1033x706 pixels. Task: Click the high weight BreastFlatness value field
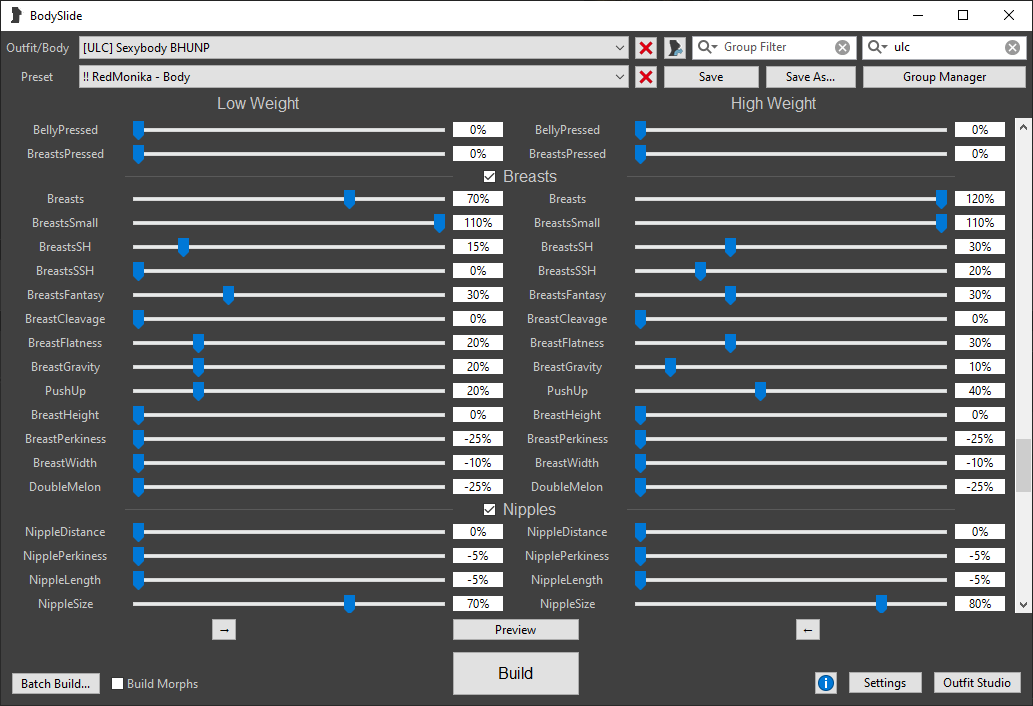pyautogui.click(x=980, y=342)
